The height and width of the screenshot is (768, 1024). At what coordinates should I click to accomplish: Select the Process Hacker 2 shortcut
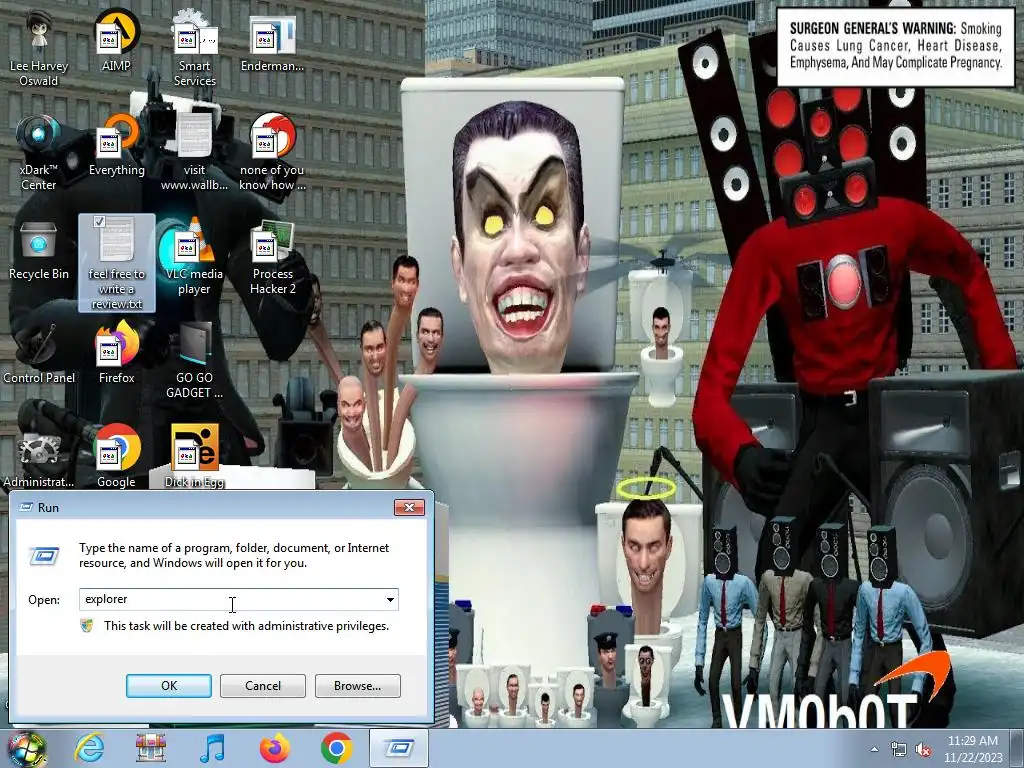(272, 258)
